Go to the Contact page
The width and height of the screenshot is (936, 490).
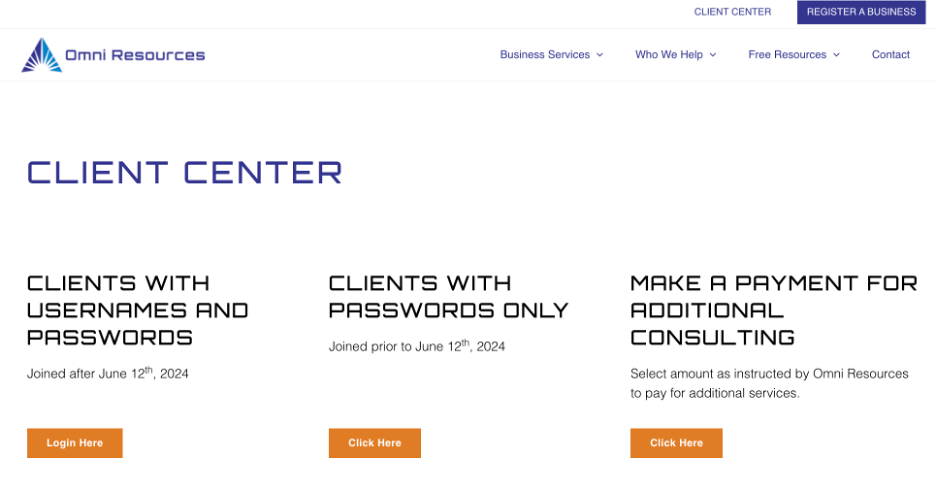pyautogui.click(x=891, y=54)
